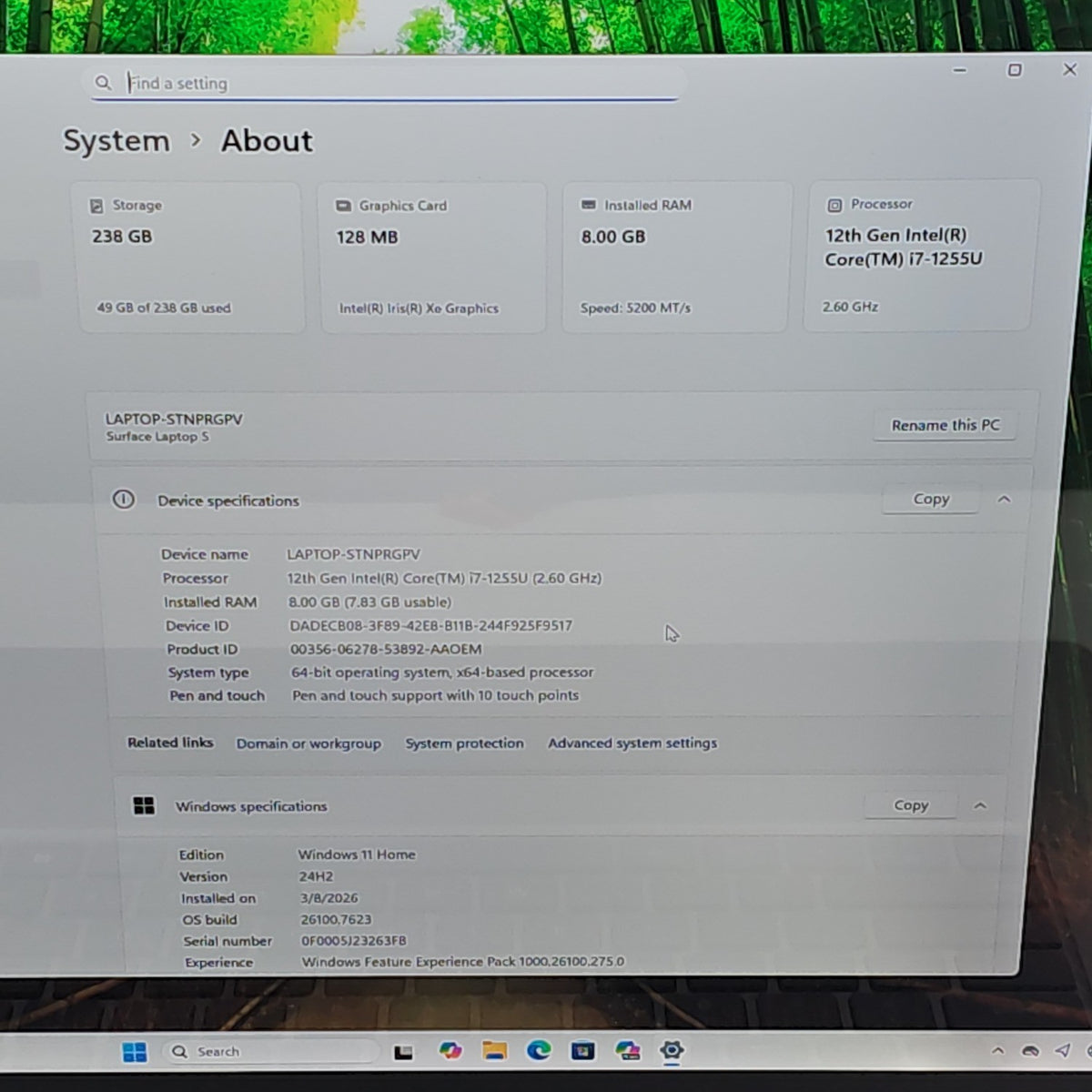
Task: Click the cloud icon in system tray
Action: pos(1031,1051)
